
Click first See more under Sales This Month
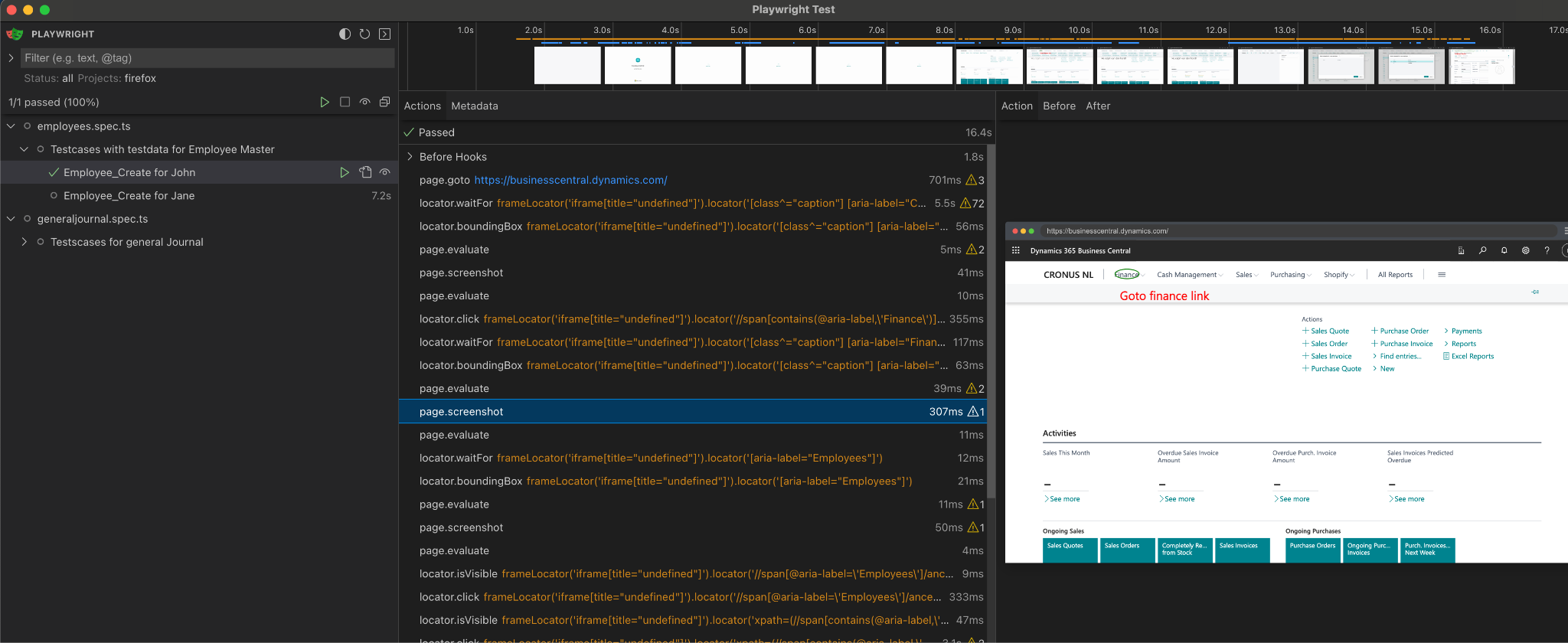[1062, 499]
